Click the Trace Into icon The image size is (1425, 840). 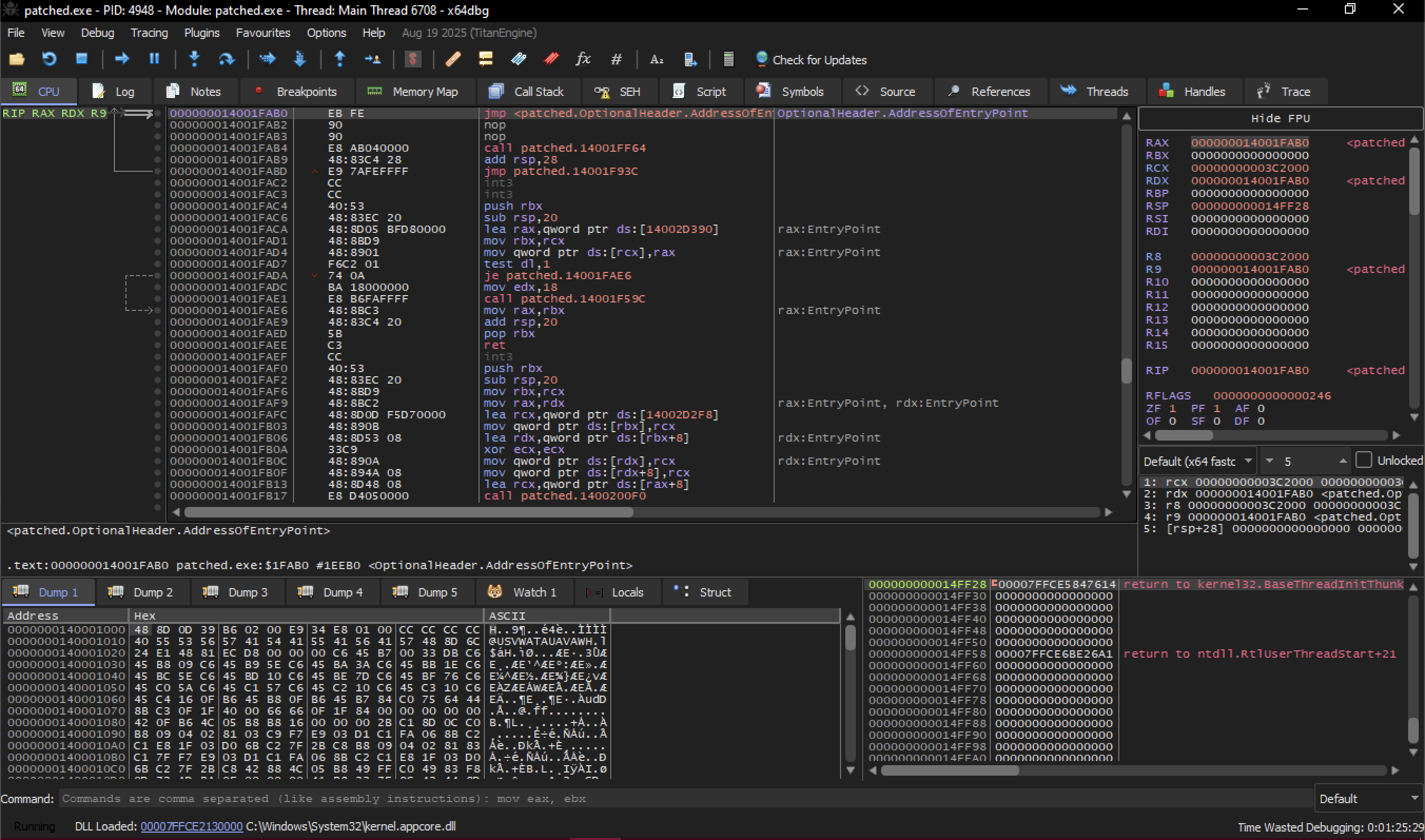(x=267, y=59)
